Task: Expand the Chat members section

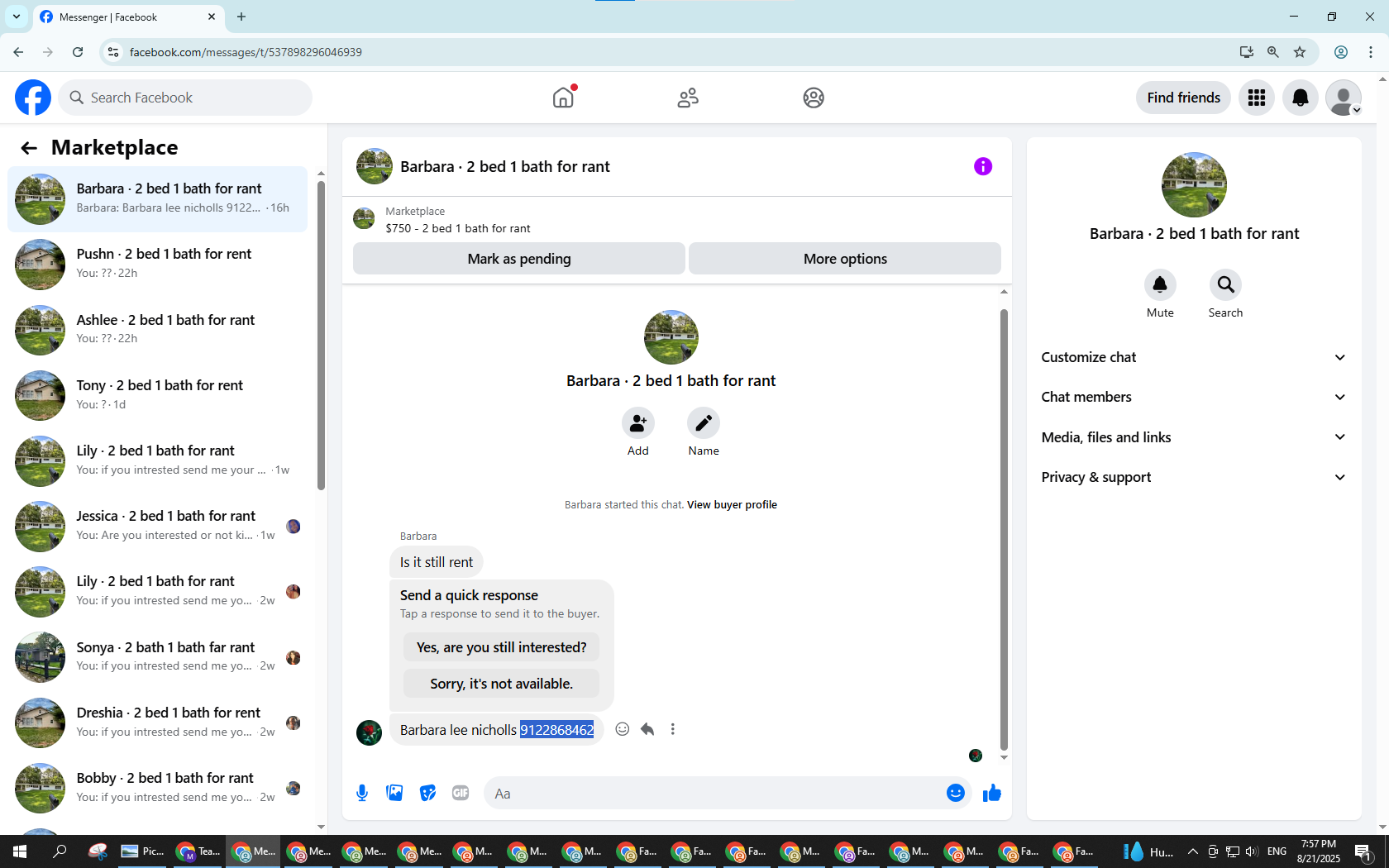Action: coord(1194,397)
